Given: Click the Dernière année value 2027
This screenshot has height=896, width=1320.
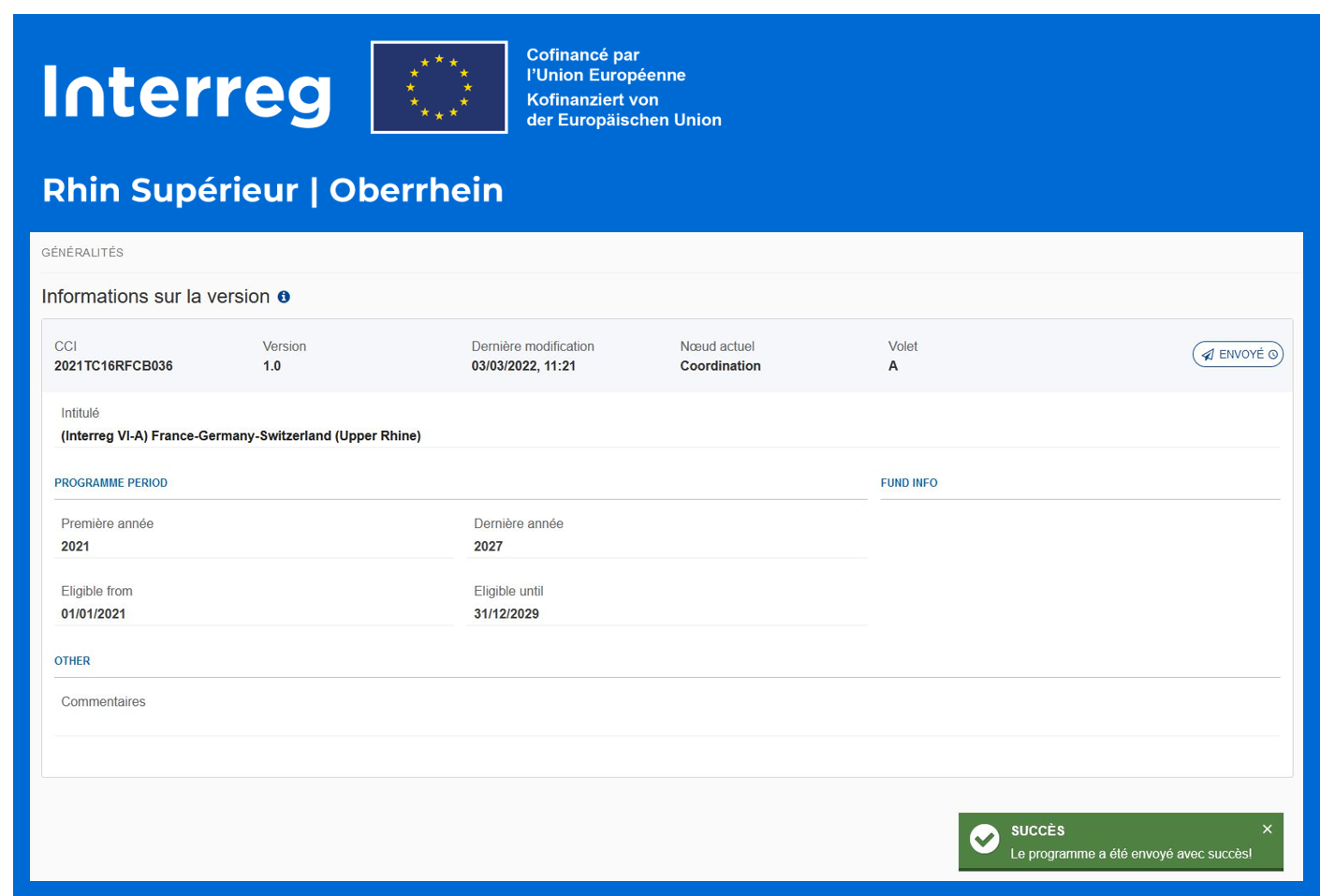Looking at the screenshot, I should [488, 546].
